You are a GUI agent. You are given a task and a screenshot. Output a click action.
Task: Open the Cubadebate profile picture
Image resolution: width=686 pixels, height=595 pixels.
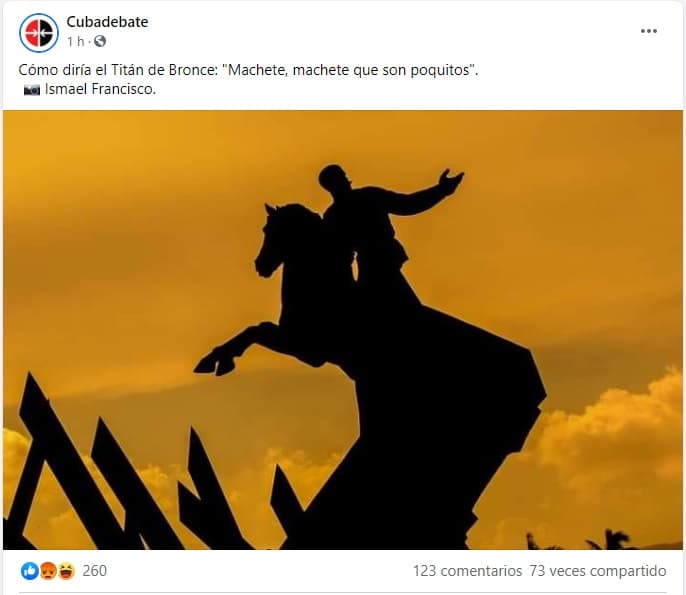(39, 32)
